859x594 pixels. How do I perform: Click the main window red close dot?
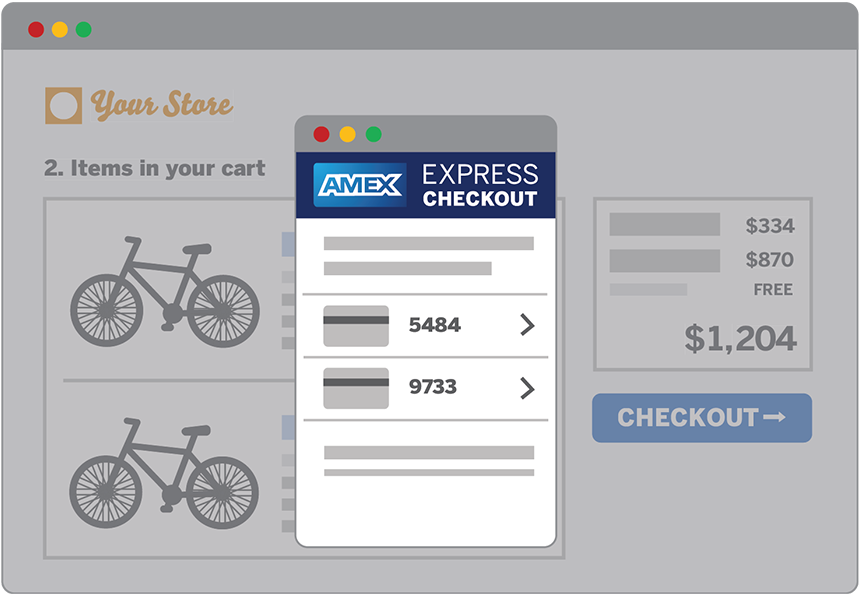36,29
